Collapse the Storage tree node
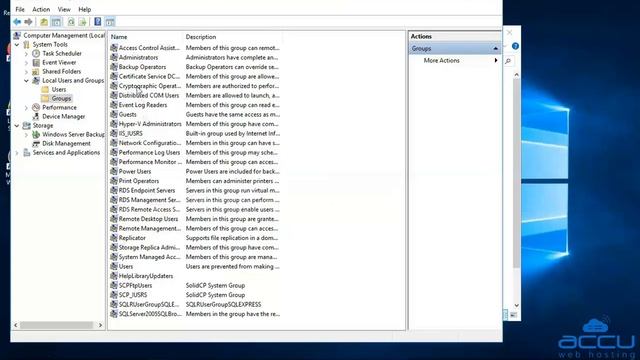Viewport: 640px width, 360px height. pyautogui.click(x=17, y=125)
